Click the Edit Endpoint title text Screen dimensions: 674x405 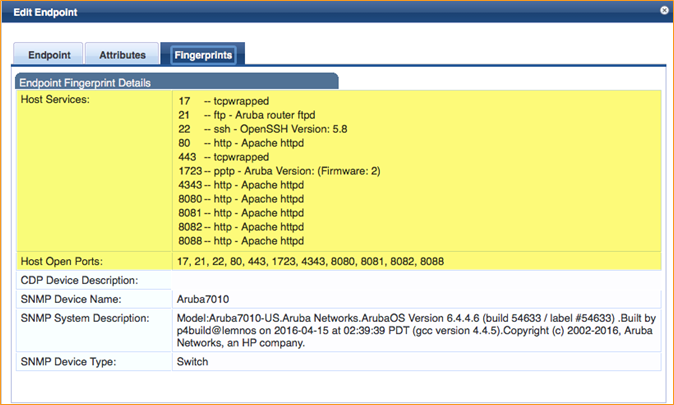[45, 12]
